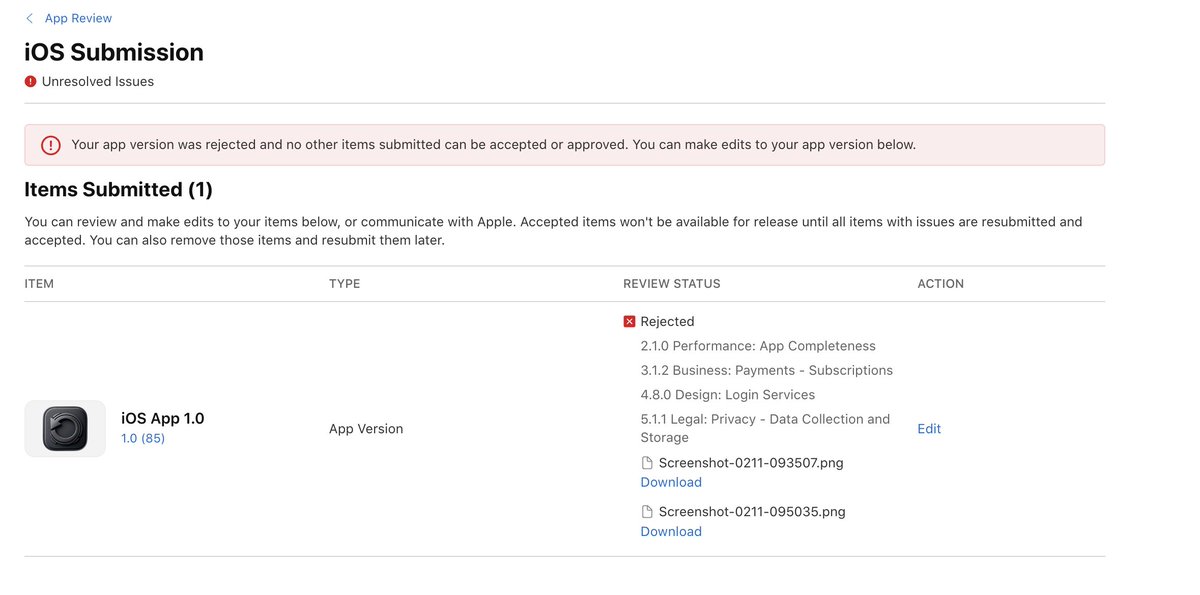Image resolution: width=1200 pixels, height=595 pixels.
Task: Select '4.8.0 Design: Login Services' text
Action: 728,395
